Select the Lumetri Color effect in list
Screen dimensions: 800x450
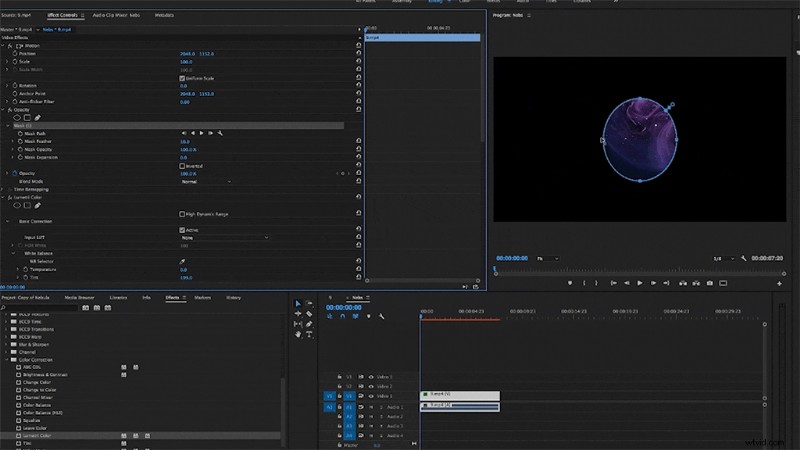coord(39,436)
